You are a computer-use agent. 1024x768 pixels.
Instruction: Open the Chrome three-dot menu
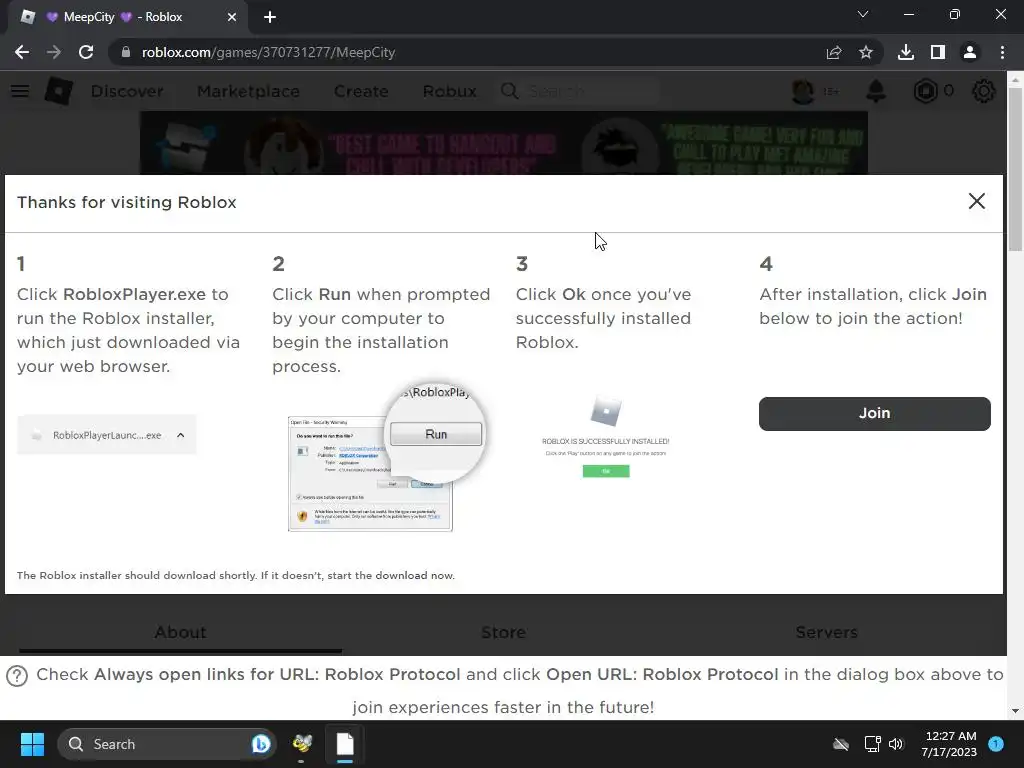pyautogui.click(x=1002, y=52)
